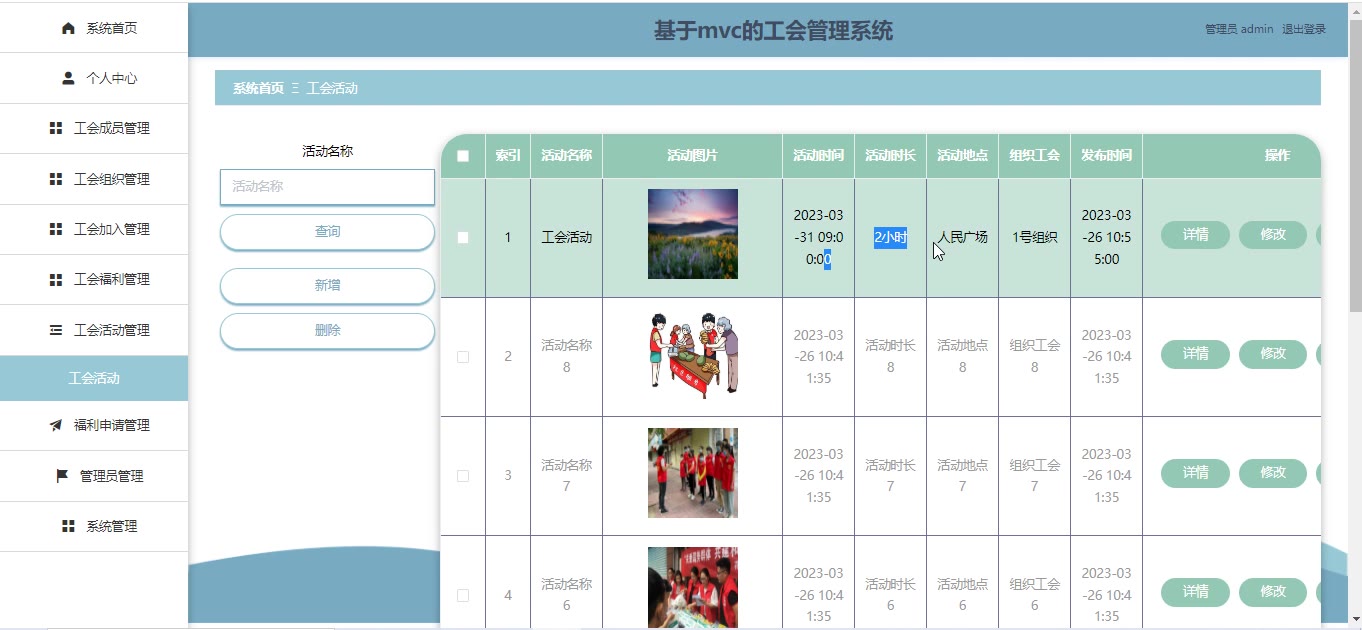The width and height of the screenshot is (1362, 630).
Task: Collapse the 工会活动管理 menu
Action: pyautogui.click(x=94, y=330)
